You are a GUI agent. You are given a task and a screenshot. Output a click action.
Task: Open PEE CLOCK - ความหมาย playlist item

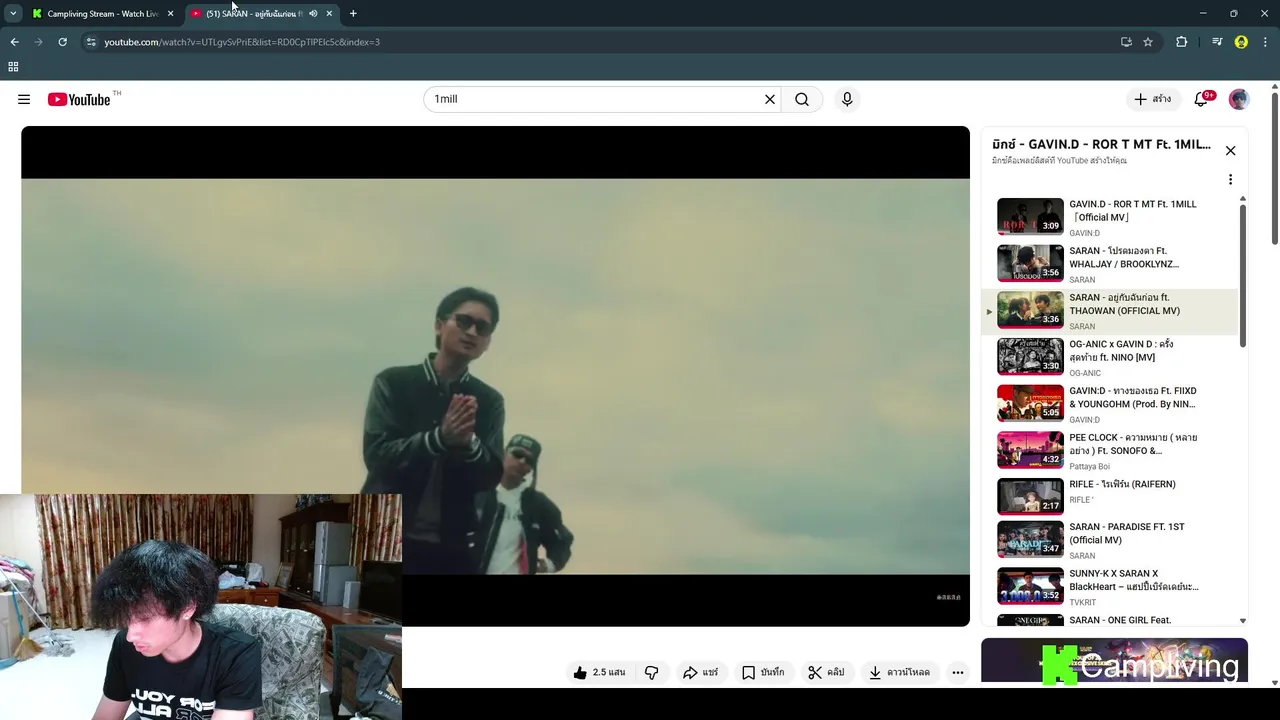tap(1110, 450)
